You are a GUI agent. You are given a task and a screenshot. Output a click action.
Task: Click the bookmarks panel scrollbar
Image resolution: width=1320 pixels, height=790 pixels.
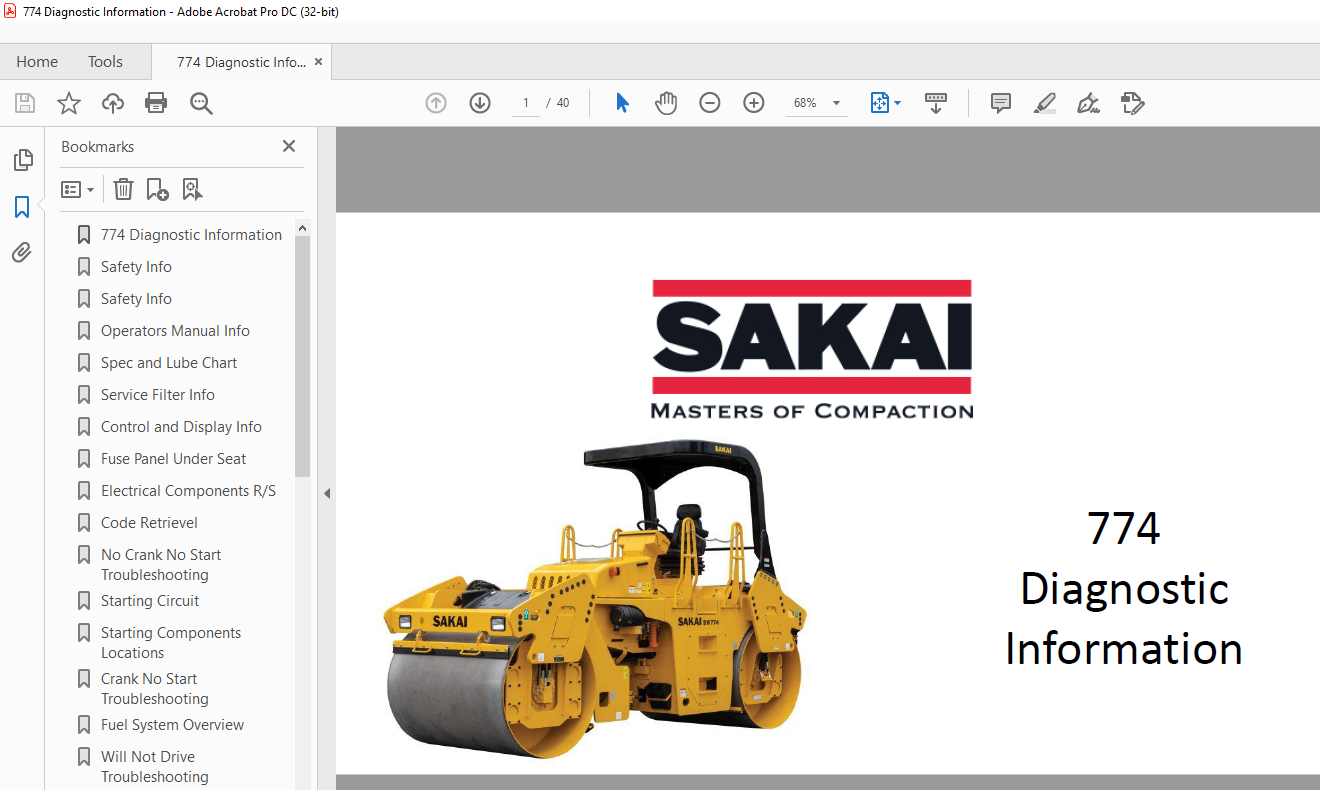302,356
